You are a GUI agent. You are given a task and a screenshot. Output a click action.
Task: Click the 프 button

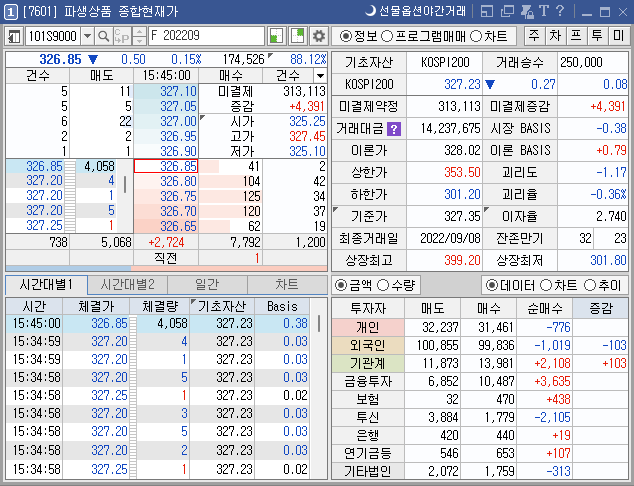pyautogui.click(x=577, y=36)
